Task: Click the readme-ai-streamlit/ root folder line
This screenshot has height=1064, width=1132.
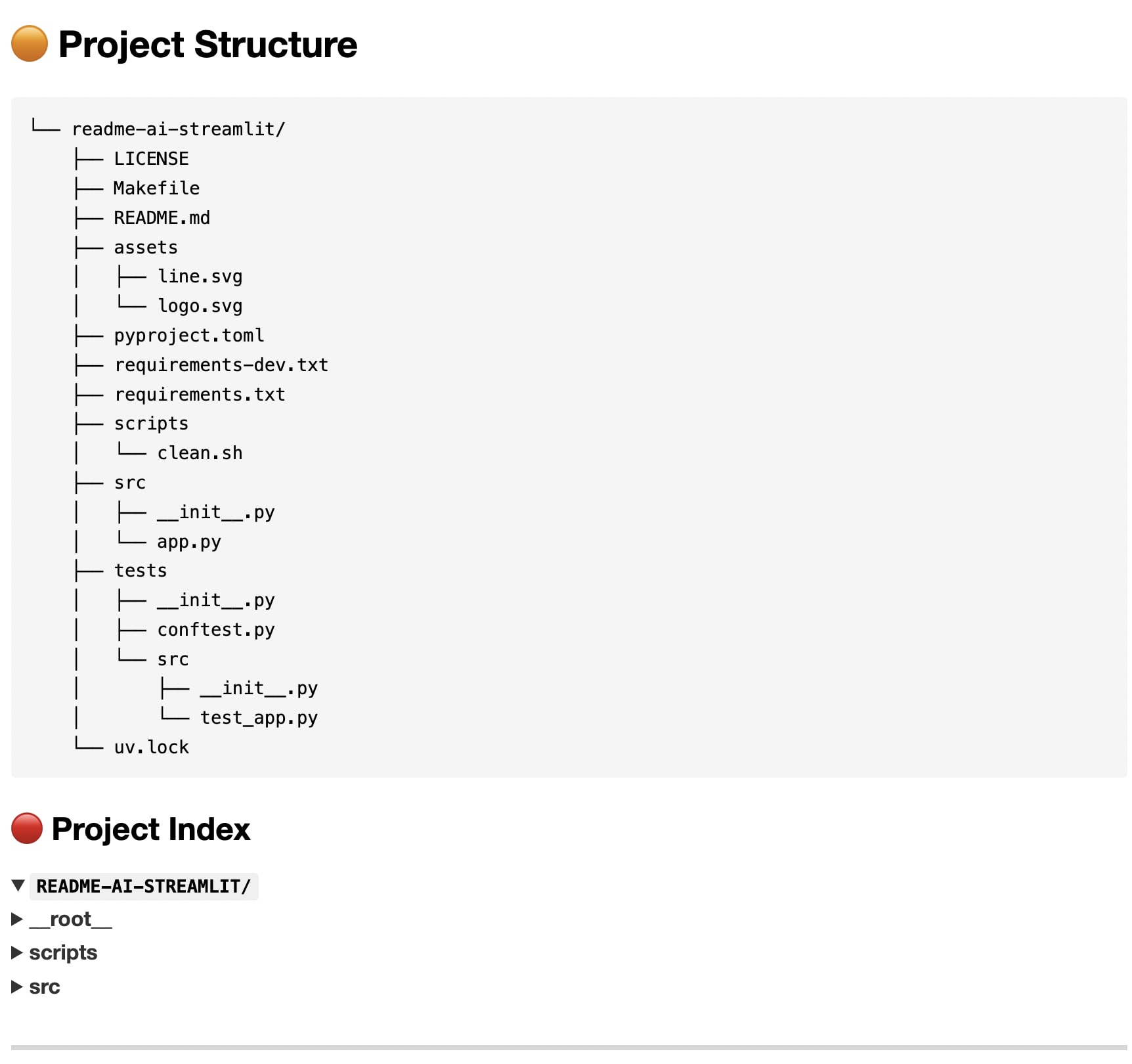Action: coord(179,129)
